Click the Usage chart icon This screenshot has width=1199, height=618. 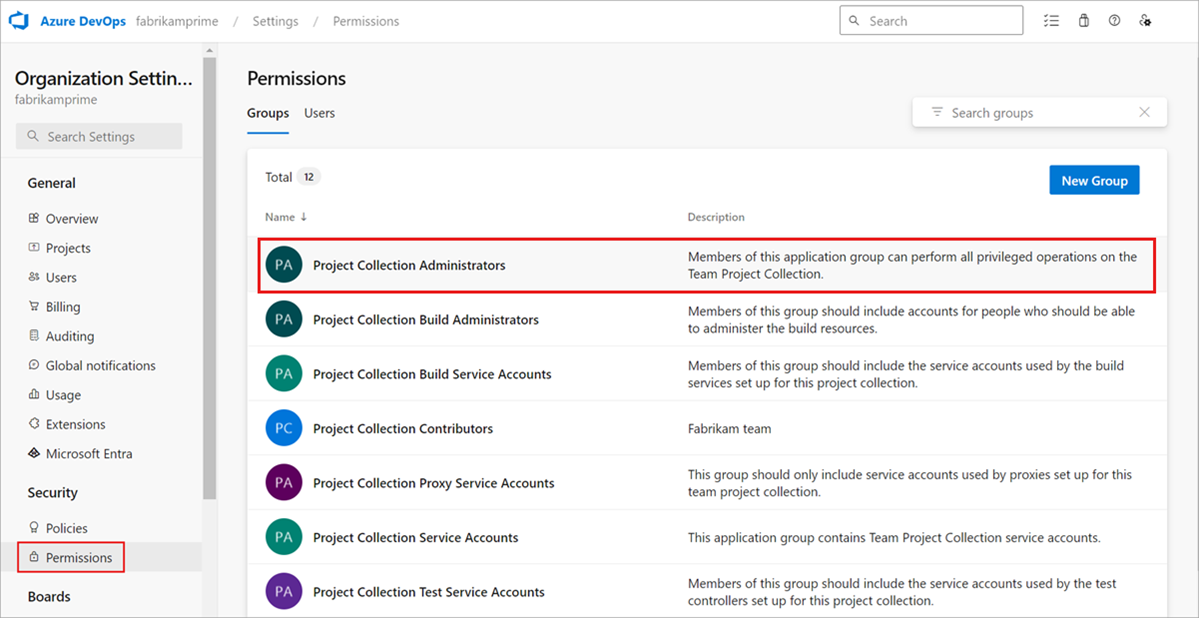(33, 395)
